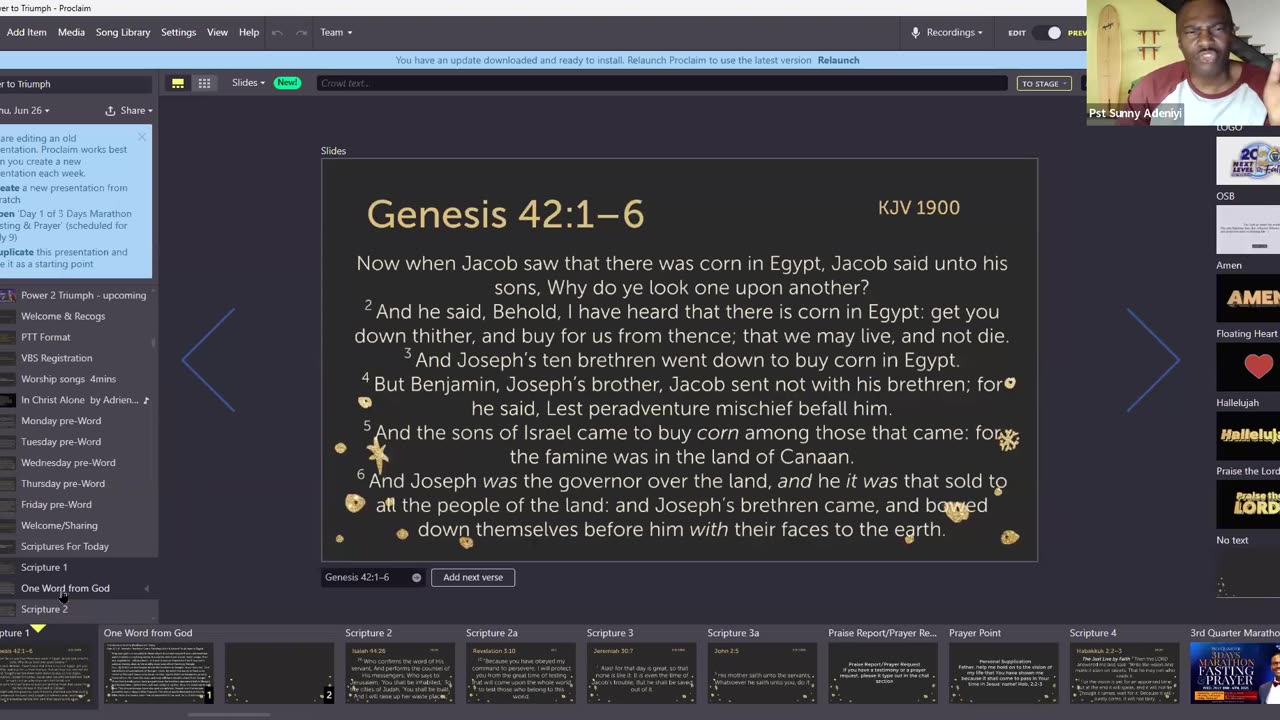This screenshot has width=1280, height=720.
Task: Select Scripture 3 Jeremiah 30:7 thumbnail
Action: [x=641, y=673]
